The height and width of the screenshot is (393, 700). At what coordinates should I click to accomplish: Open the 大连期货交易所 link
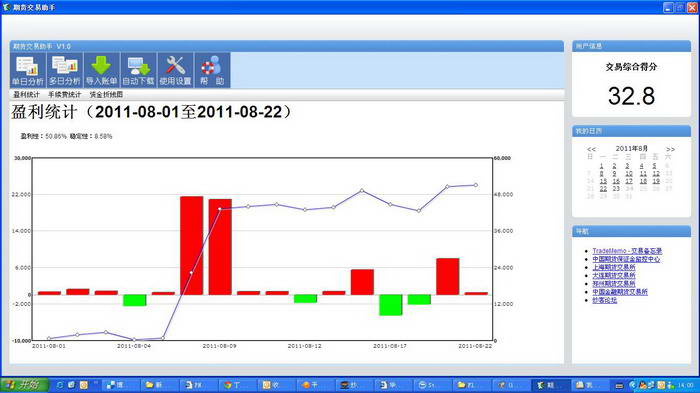click(x=613, y=276)
